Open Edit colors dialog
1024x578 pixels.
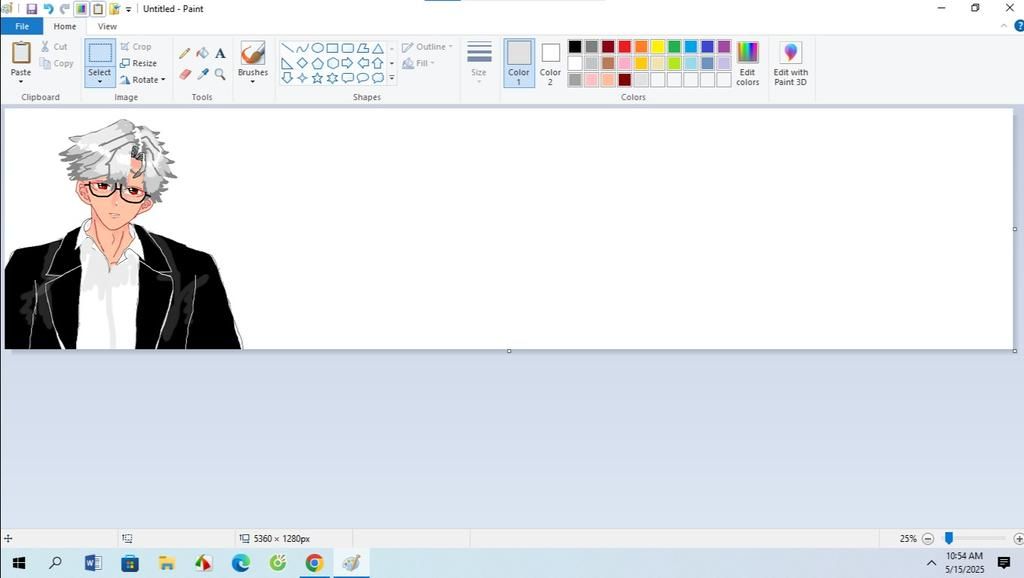point(747,63)
